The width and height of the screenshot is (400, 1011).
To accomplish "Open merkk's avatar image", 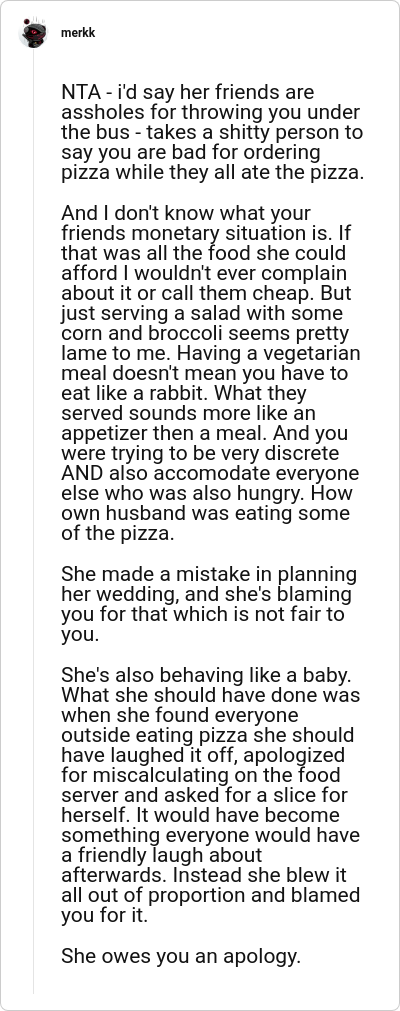I will (x=33, y=33).
